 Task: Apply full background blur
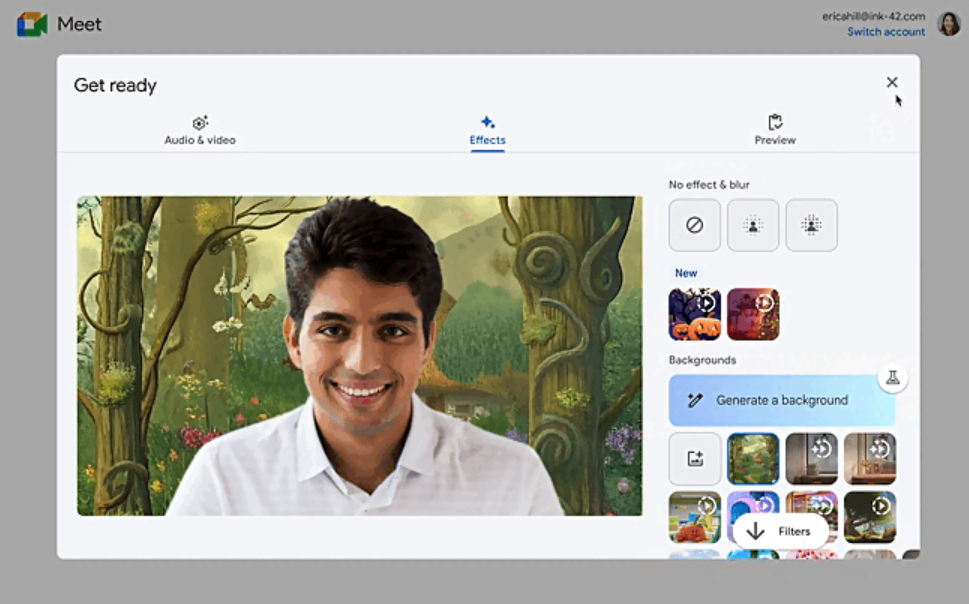point(811,225)
